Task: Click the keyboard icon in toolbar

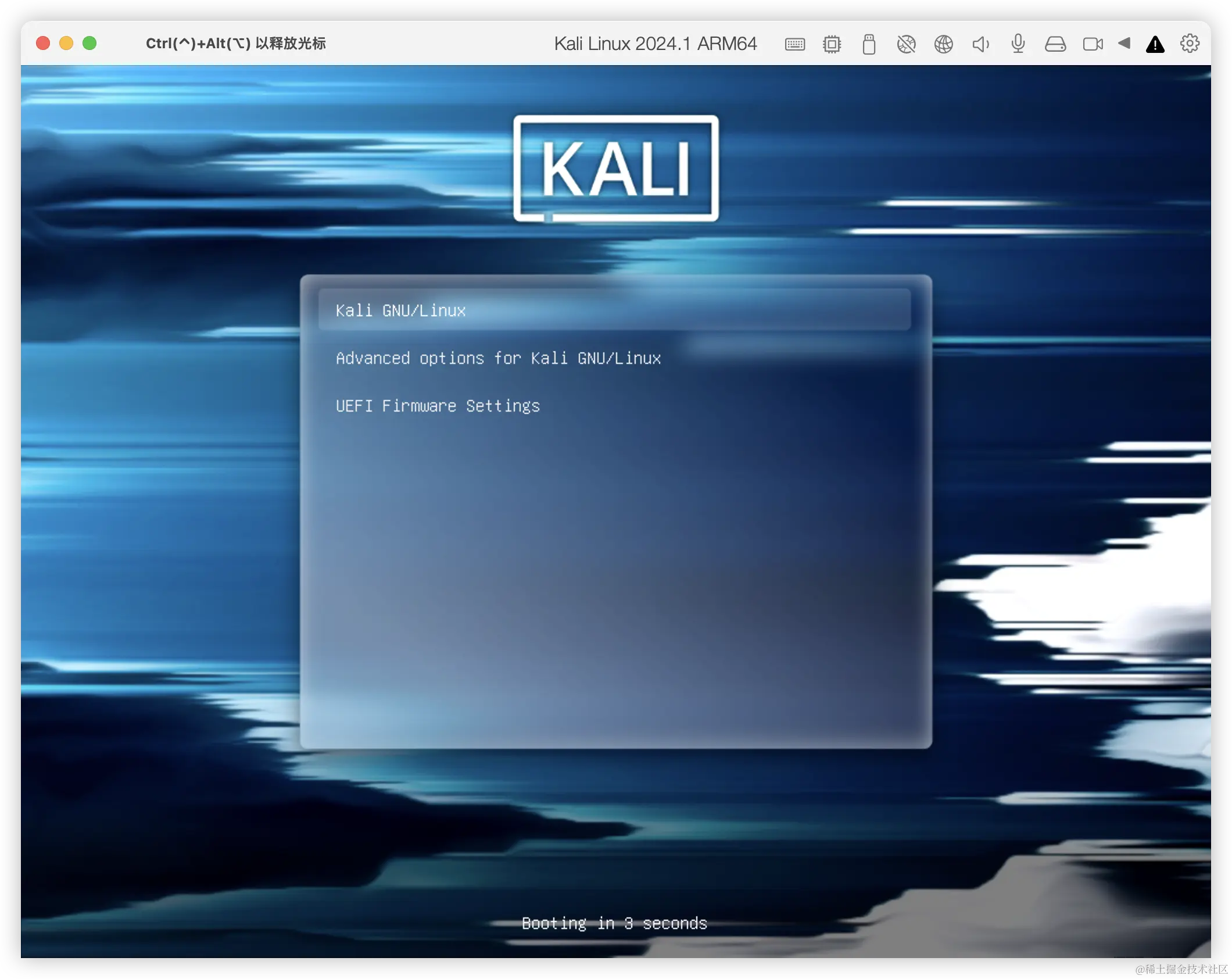Action: click(794, 44)
